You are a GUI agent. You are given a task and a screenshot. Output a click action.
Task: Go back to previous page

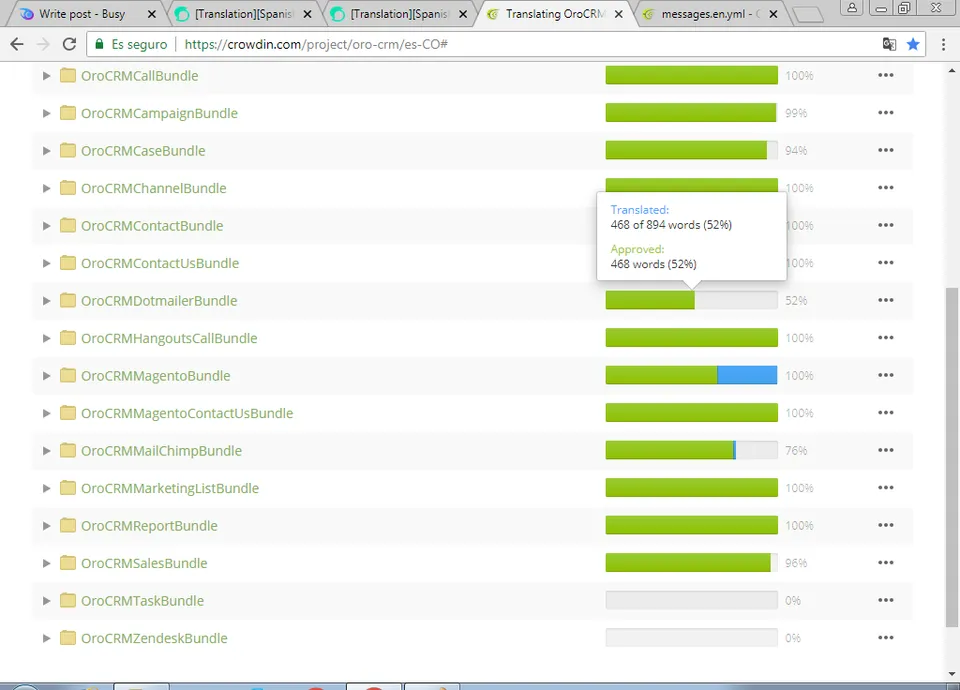pyautogui.click(x=17, y=44)
